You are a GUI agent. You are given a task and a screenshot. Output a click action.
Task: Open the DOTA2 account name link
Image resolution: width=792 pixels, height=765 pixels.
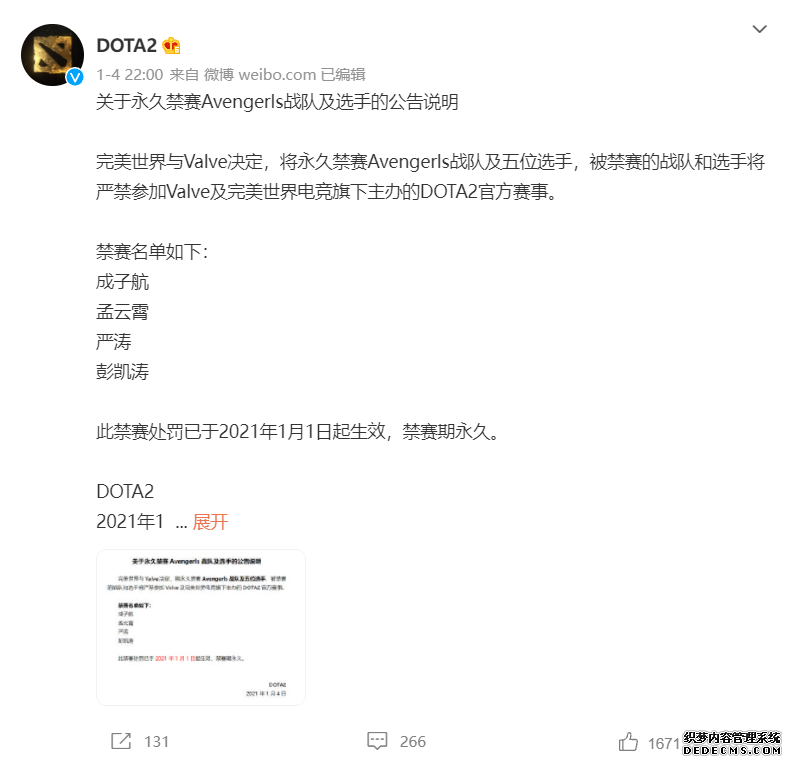pos(127,45)
